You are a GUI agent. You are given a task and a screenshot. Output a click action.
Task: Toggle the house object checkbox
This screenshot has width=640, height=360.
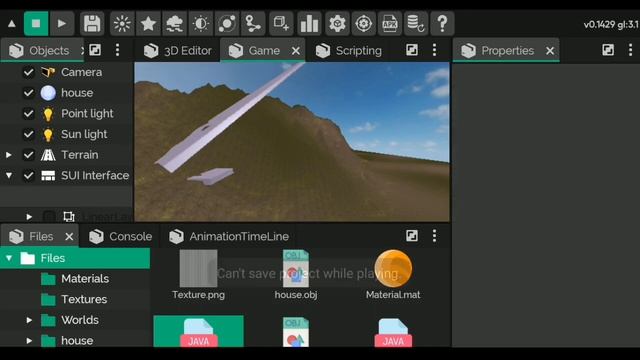(x=28, y=93)
